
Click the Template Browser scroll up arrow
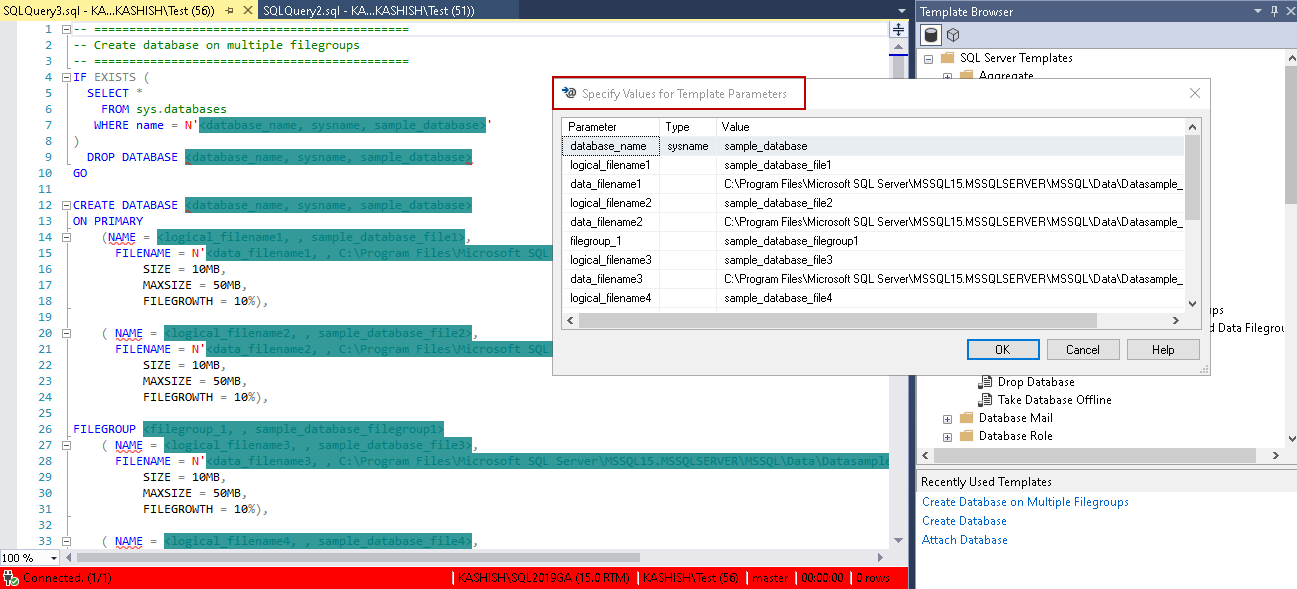(x=1290, y=58)
